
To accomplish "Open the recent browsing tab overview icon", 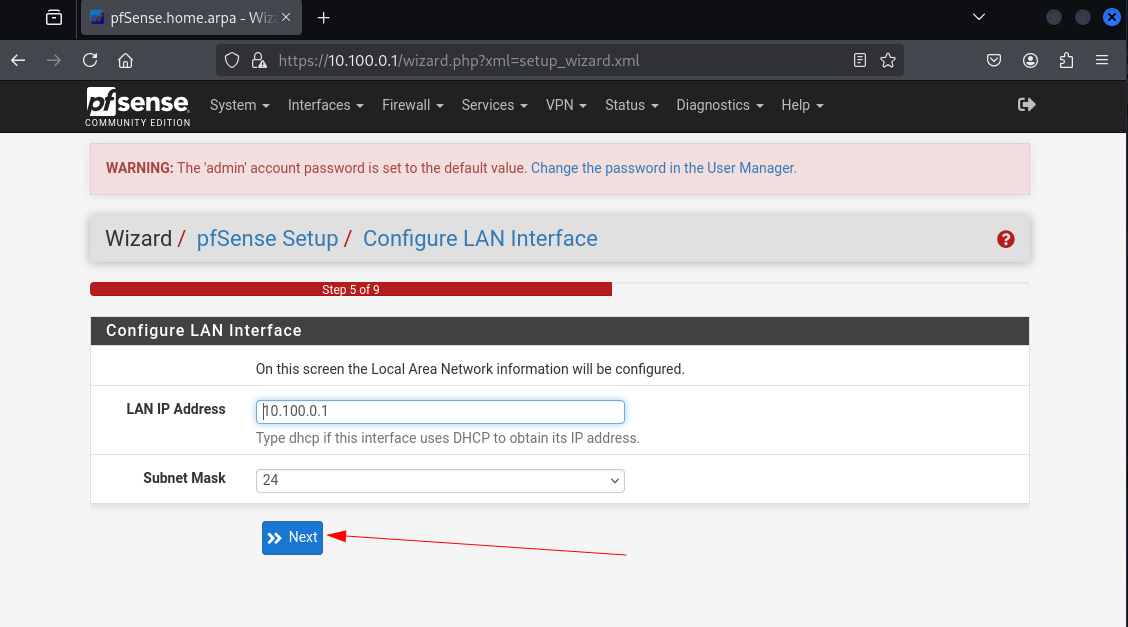I will (54, 17).
